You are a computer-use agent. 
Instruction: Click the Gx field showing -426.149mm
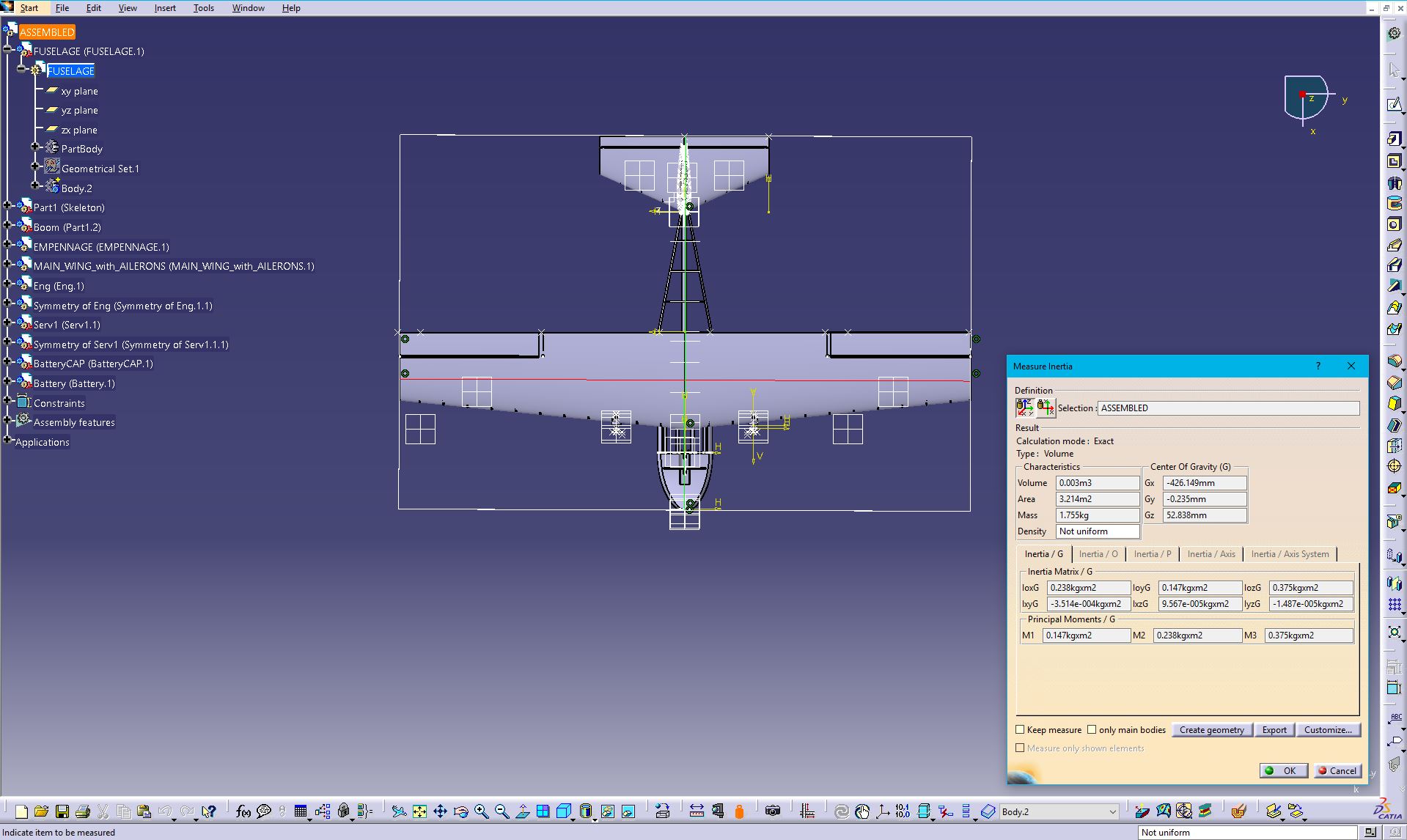tap(1204, 483)
